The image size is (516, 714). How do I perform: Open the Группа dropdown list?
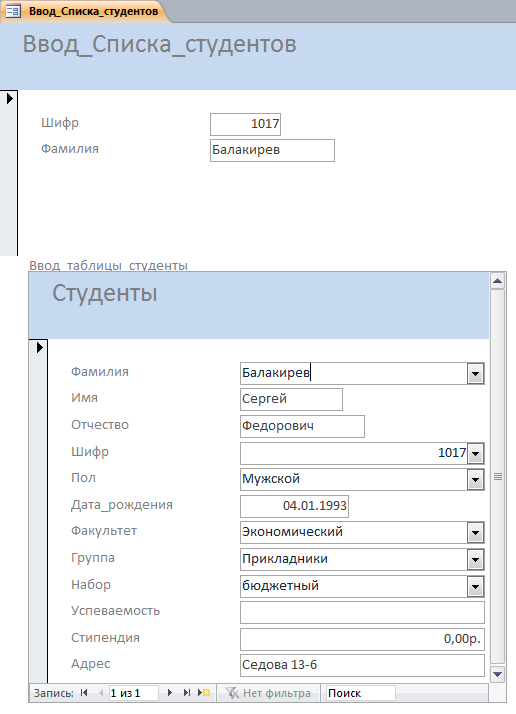tap(475, 560)
